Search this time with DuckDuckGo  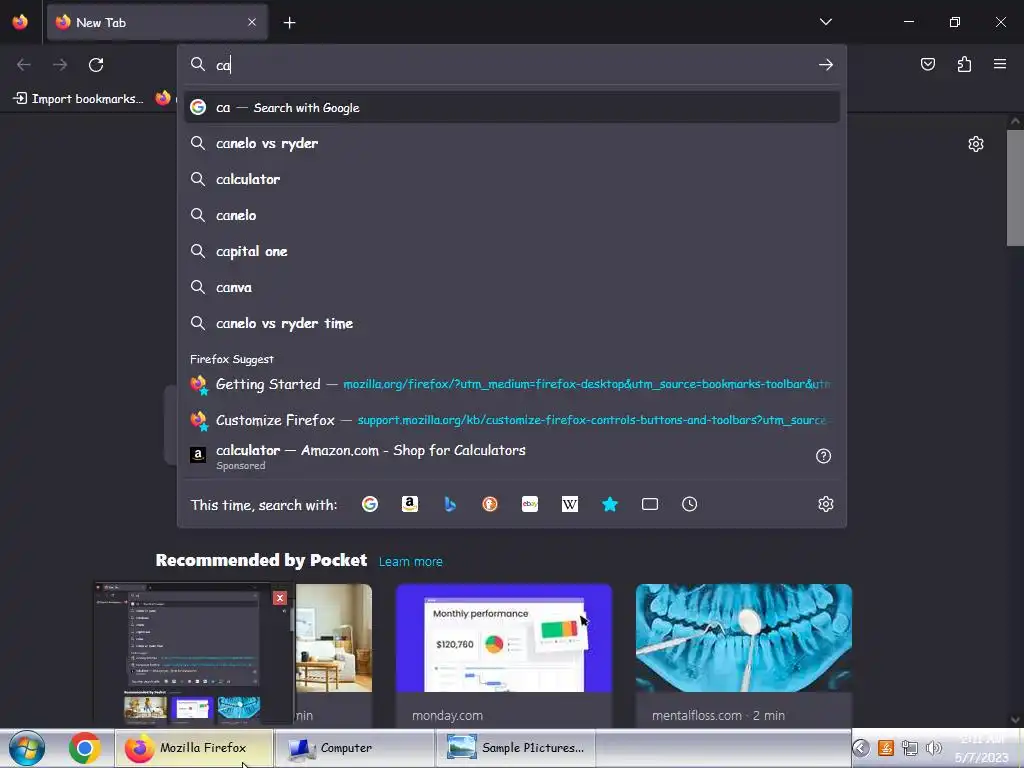[x=490, y=504]
